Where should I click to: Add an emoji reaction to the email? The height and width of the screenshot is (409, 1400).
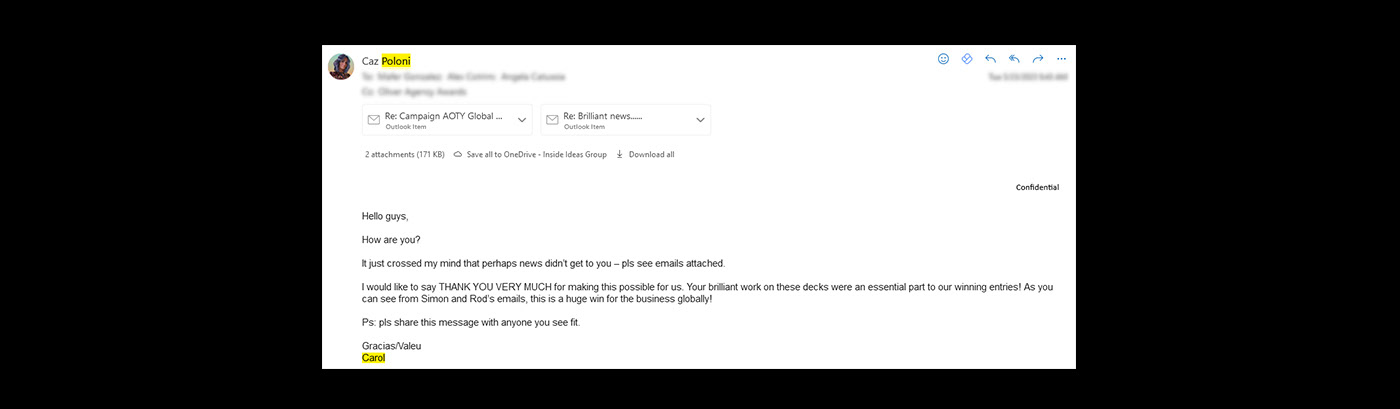click(943, 59)
